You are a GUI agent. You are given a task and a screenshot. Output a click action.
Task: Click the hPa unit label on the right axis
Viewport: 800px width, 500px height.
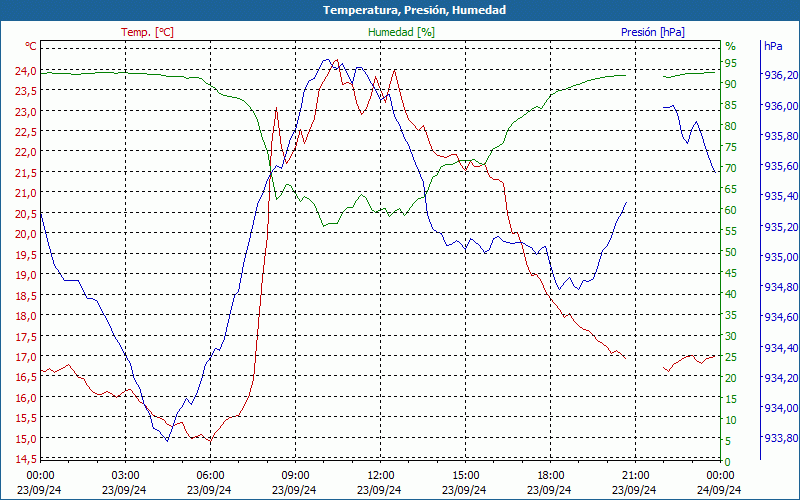click(x=773, y=46)
